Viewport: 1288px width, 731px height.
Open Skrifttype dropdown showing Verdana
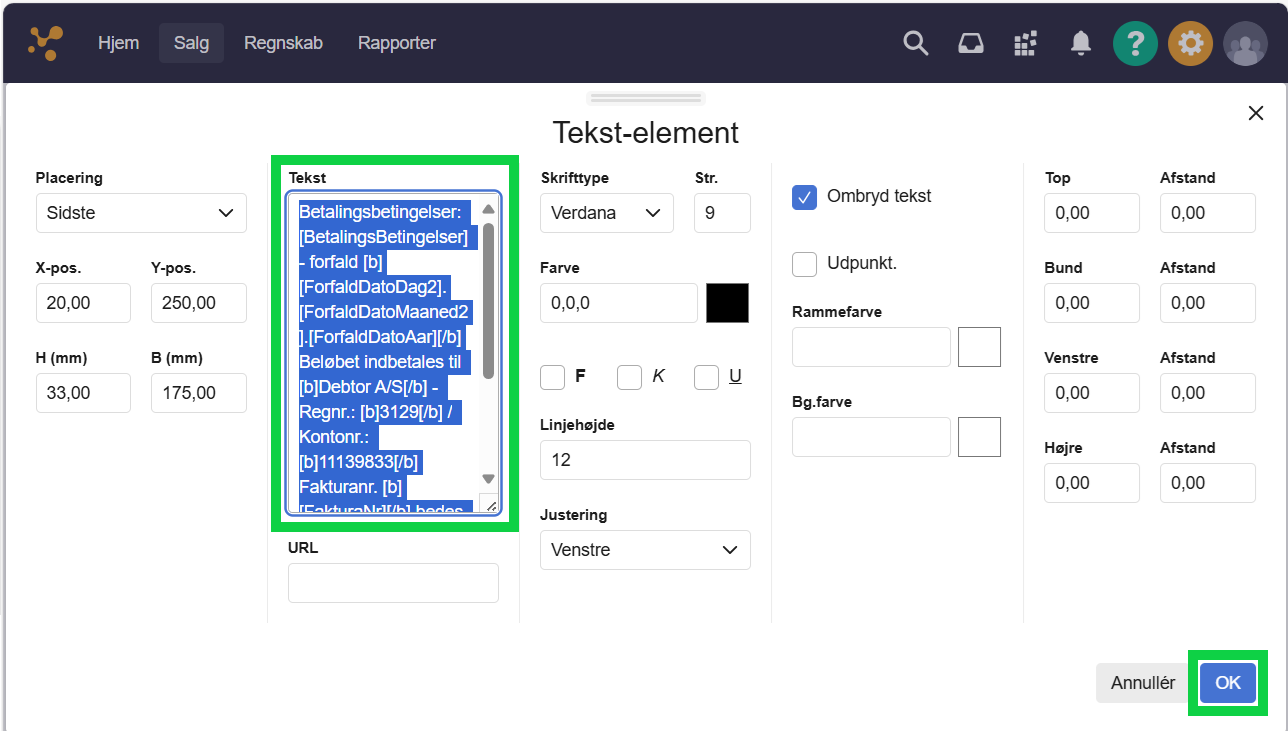point(607,213)
